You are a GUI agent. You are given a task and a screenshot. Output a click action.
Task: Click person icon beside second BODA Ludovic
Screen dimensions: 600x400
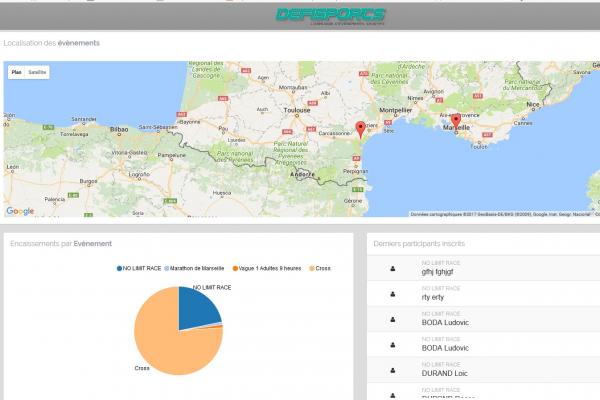[393, 345]
